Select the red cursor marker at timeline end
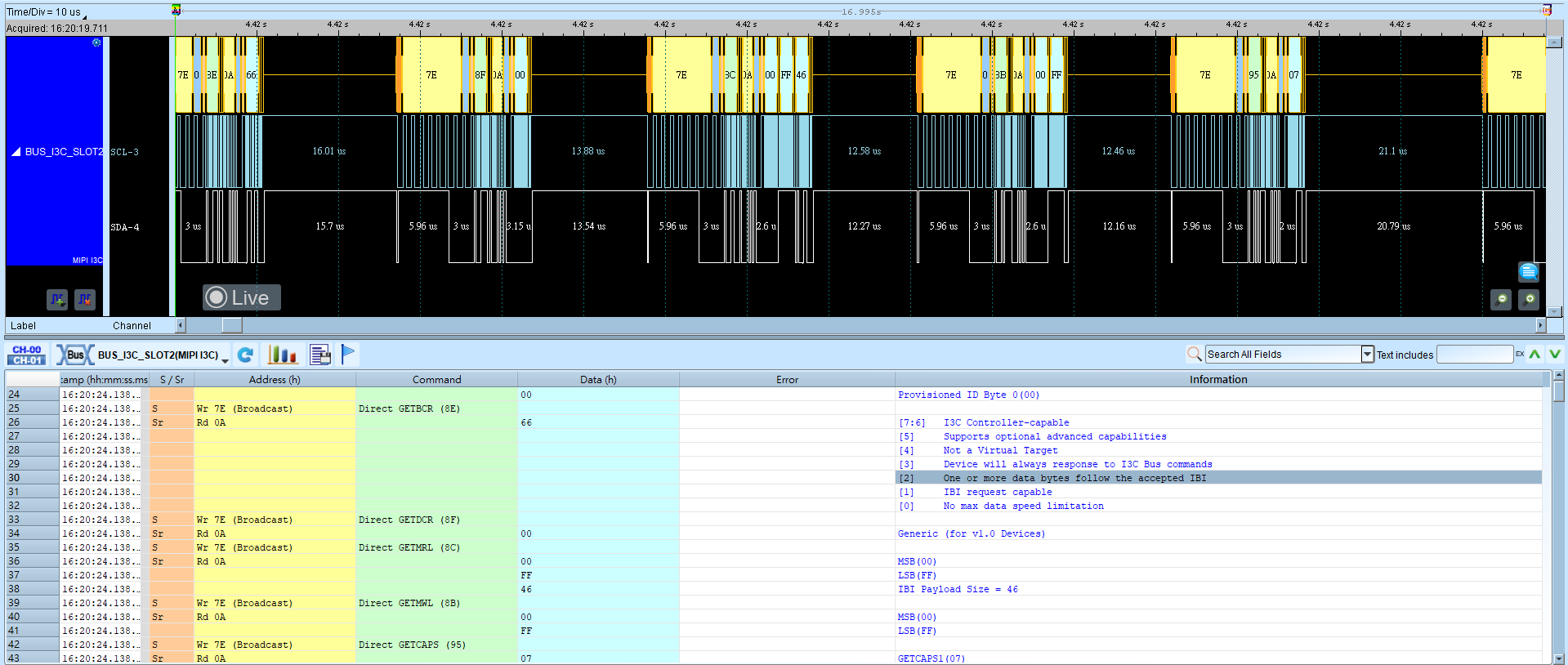 pyautogui.click(x=1546, y=11)
